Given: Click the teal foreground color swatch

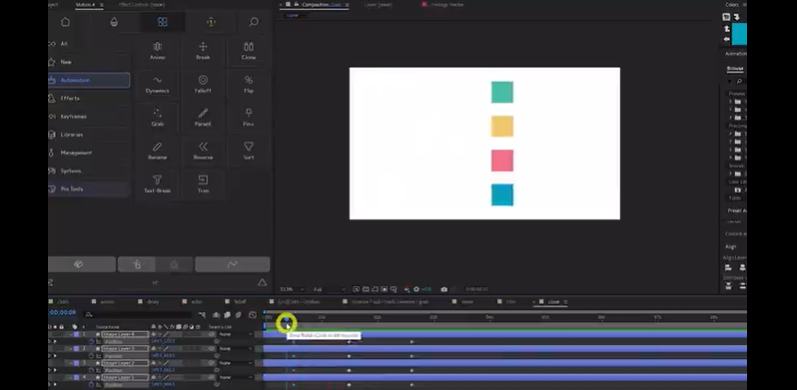Looking at the screenshot, I should coord(739,34).
